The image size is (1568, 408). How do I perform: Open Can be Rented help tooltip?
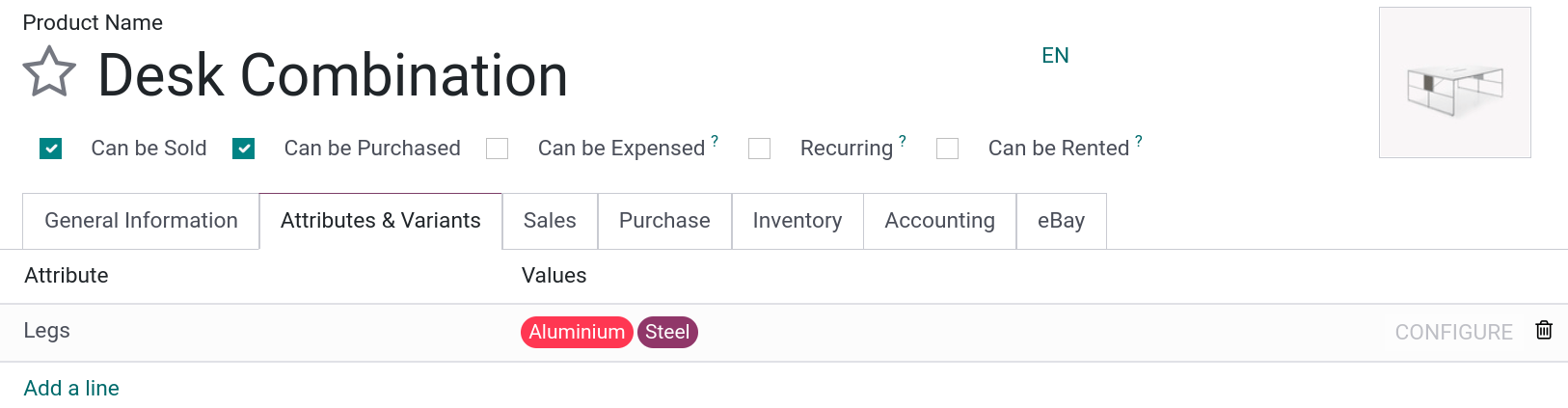click(x=1139, y=141)
